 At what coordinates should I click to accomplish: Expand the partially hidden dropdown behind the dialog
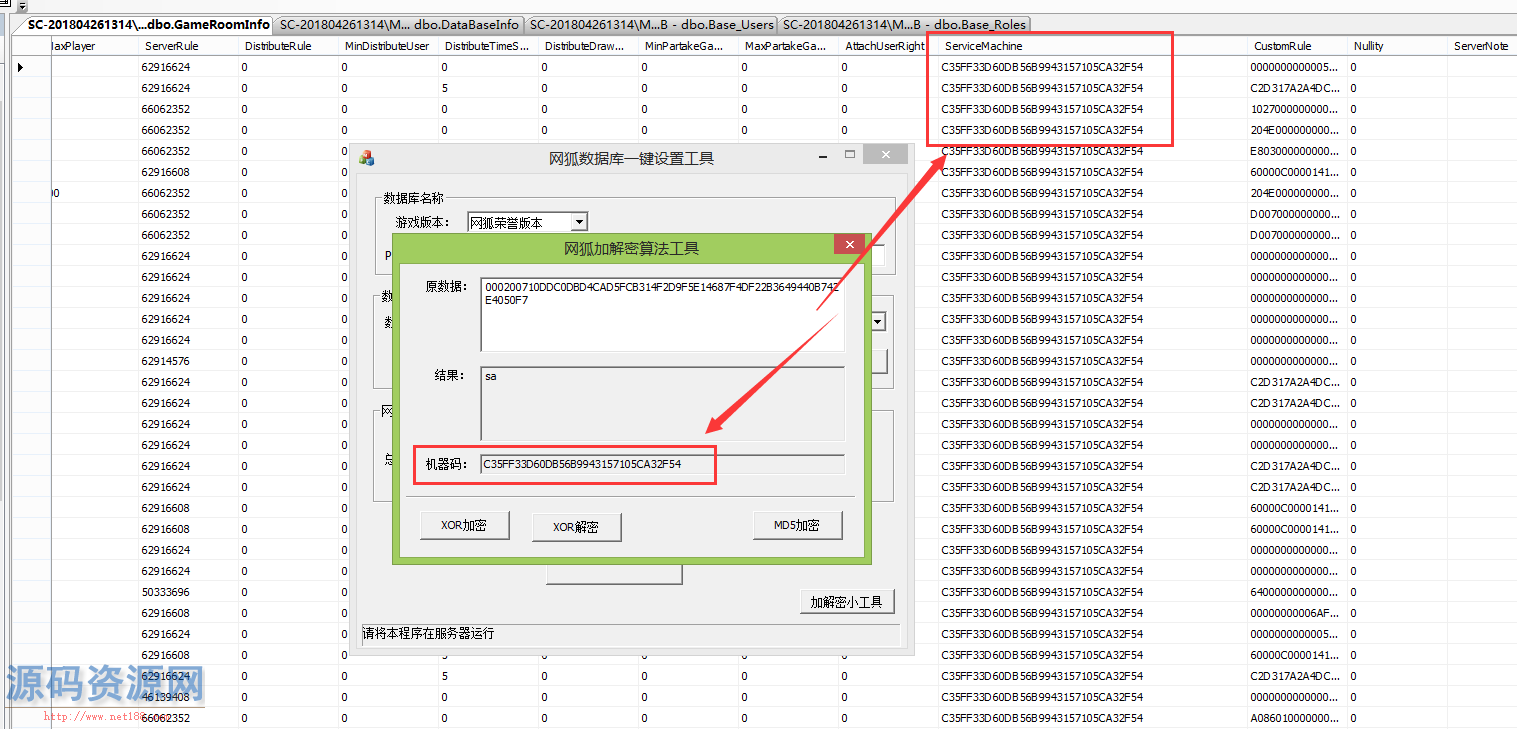(878, 321)
